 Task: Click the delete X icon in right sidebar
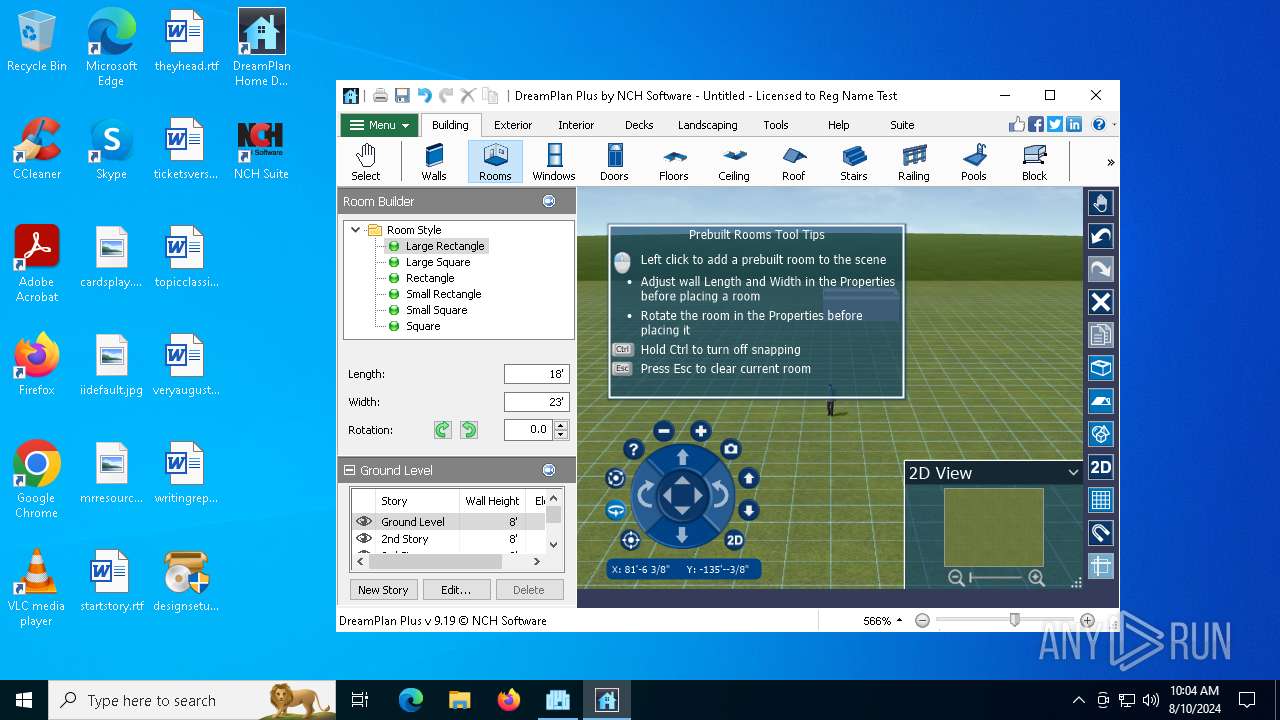point(1100,302)
